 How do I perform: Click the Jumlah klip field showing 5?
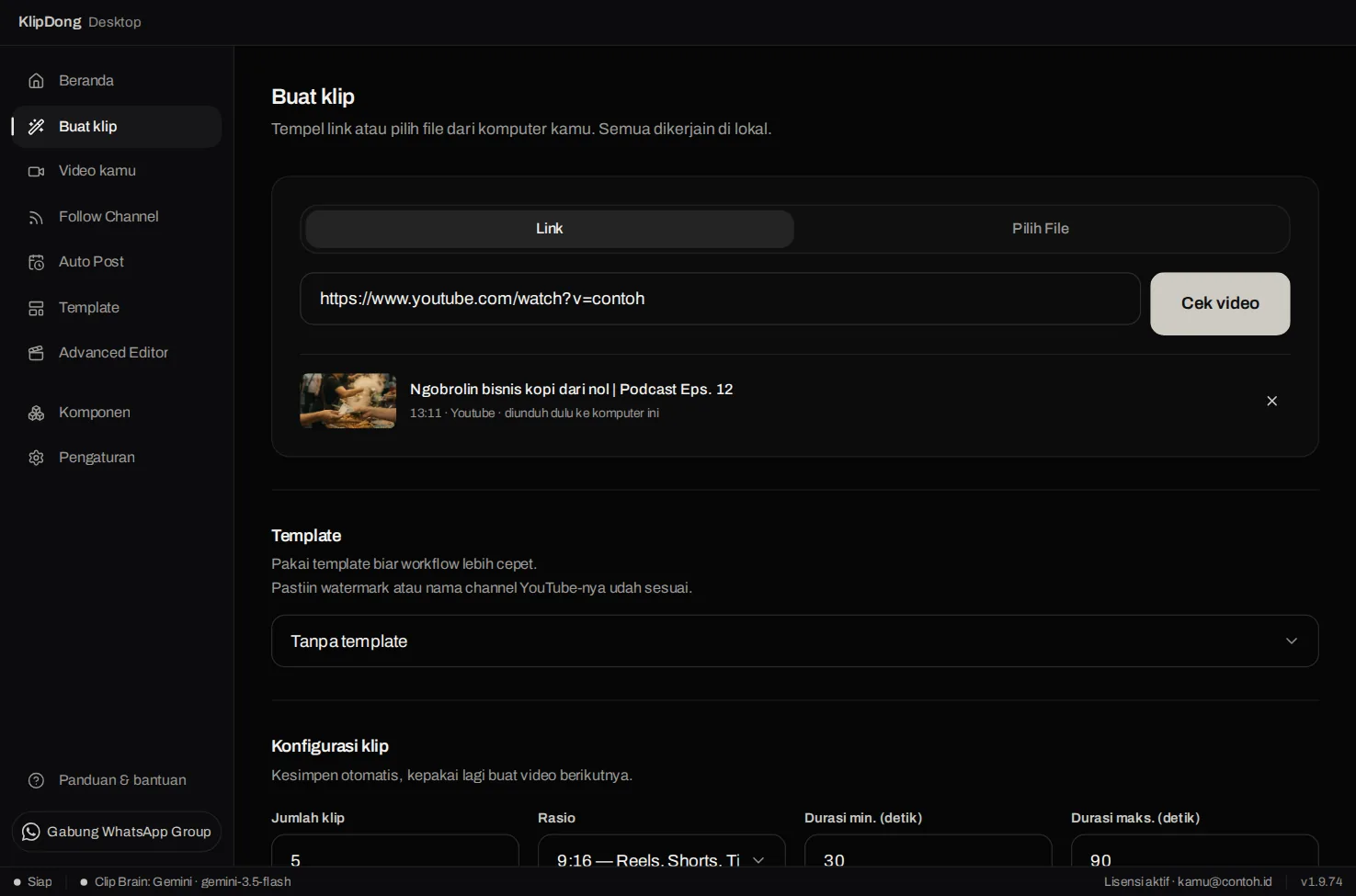pyautogui.click(x=394, y=852)
